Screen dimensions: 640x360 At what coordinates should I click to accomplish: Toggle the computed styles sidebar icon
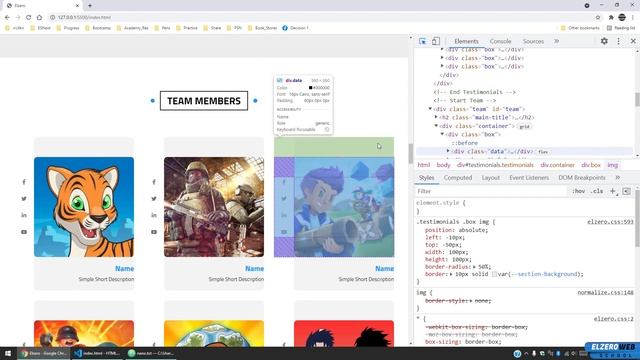tap(627, 191)
